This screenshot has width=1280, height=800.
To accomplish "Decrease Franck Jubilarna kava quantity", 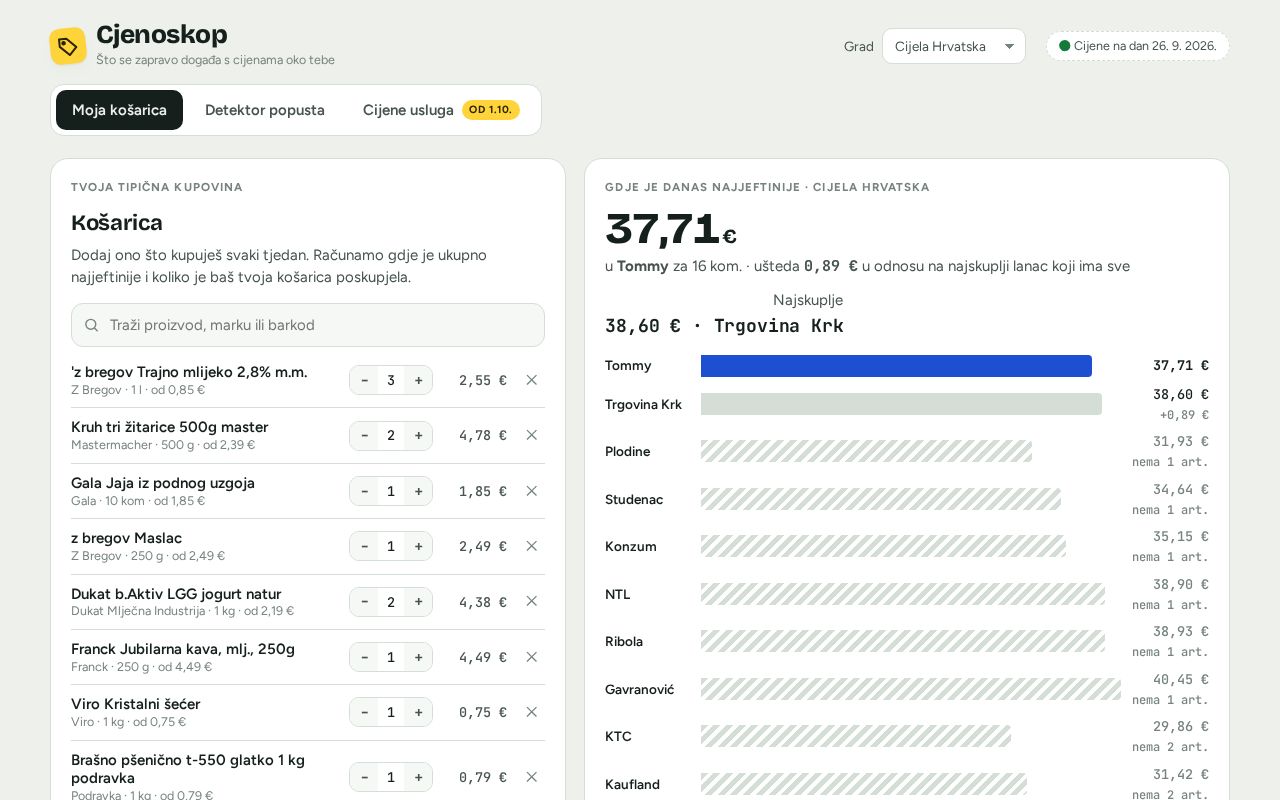I will click(x=364, y=657).
